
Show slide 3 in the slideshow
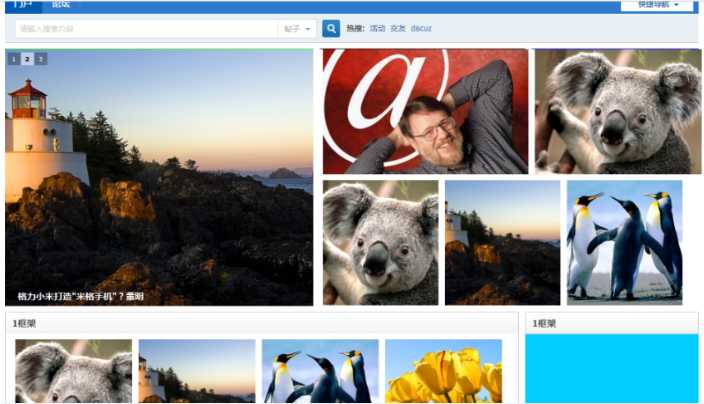pos(41,59)
